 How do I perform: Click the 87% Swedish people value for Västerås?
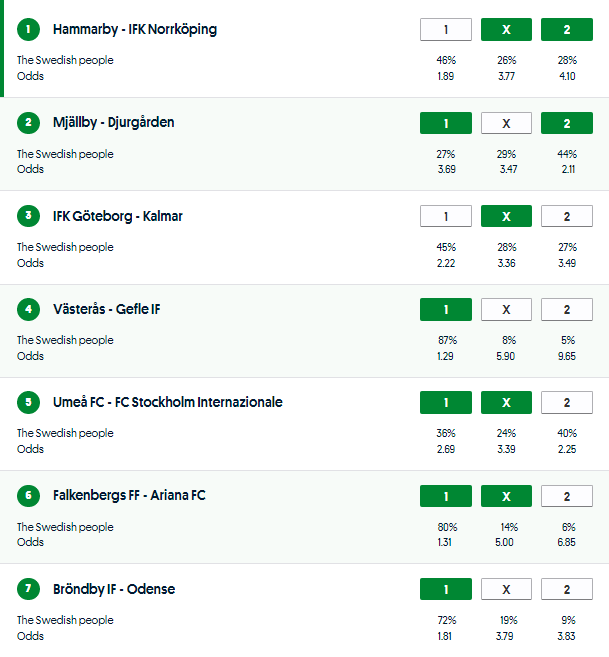point(447,340)
